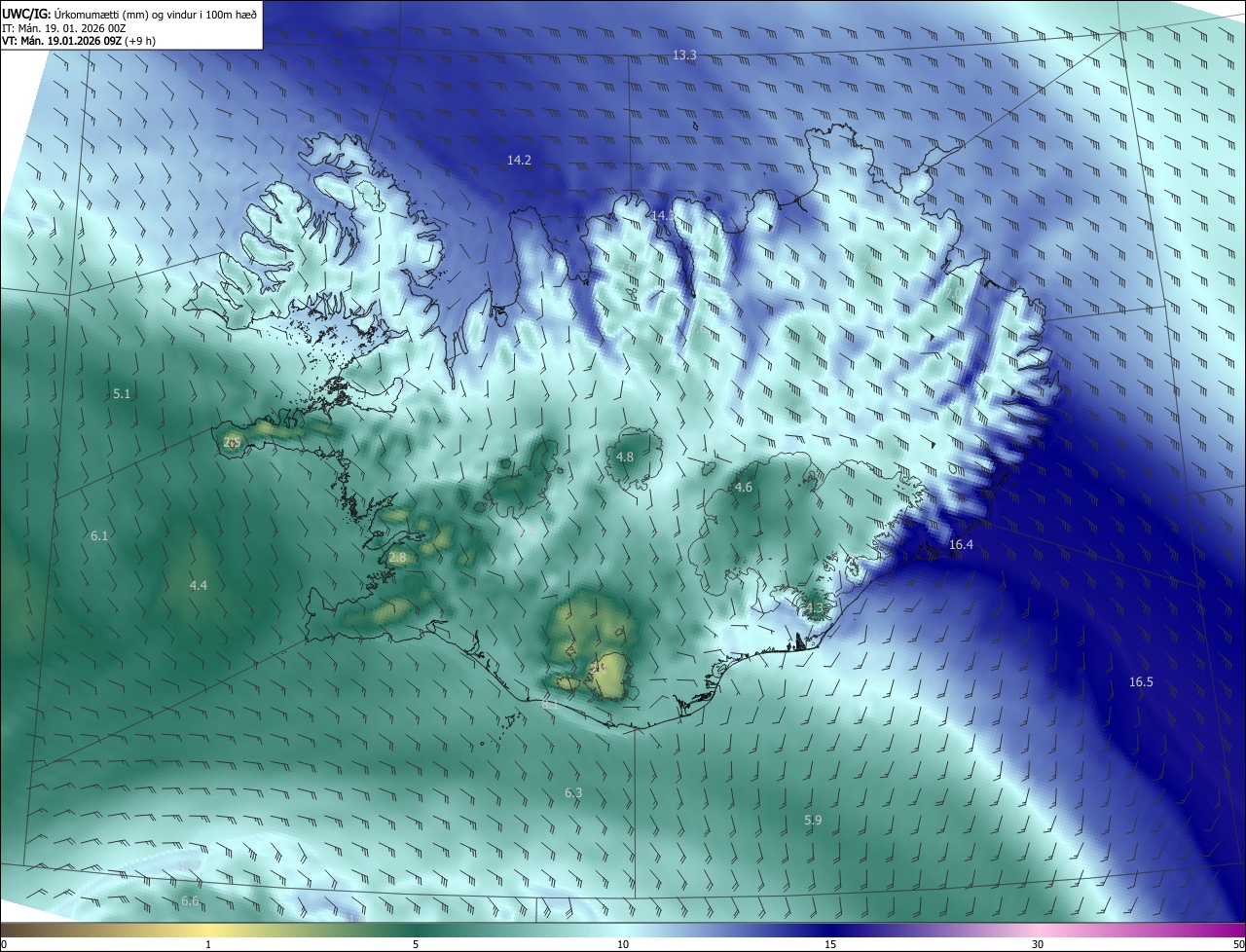Click the 2.8 value near Reykjavík

click(397, 558)
